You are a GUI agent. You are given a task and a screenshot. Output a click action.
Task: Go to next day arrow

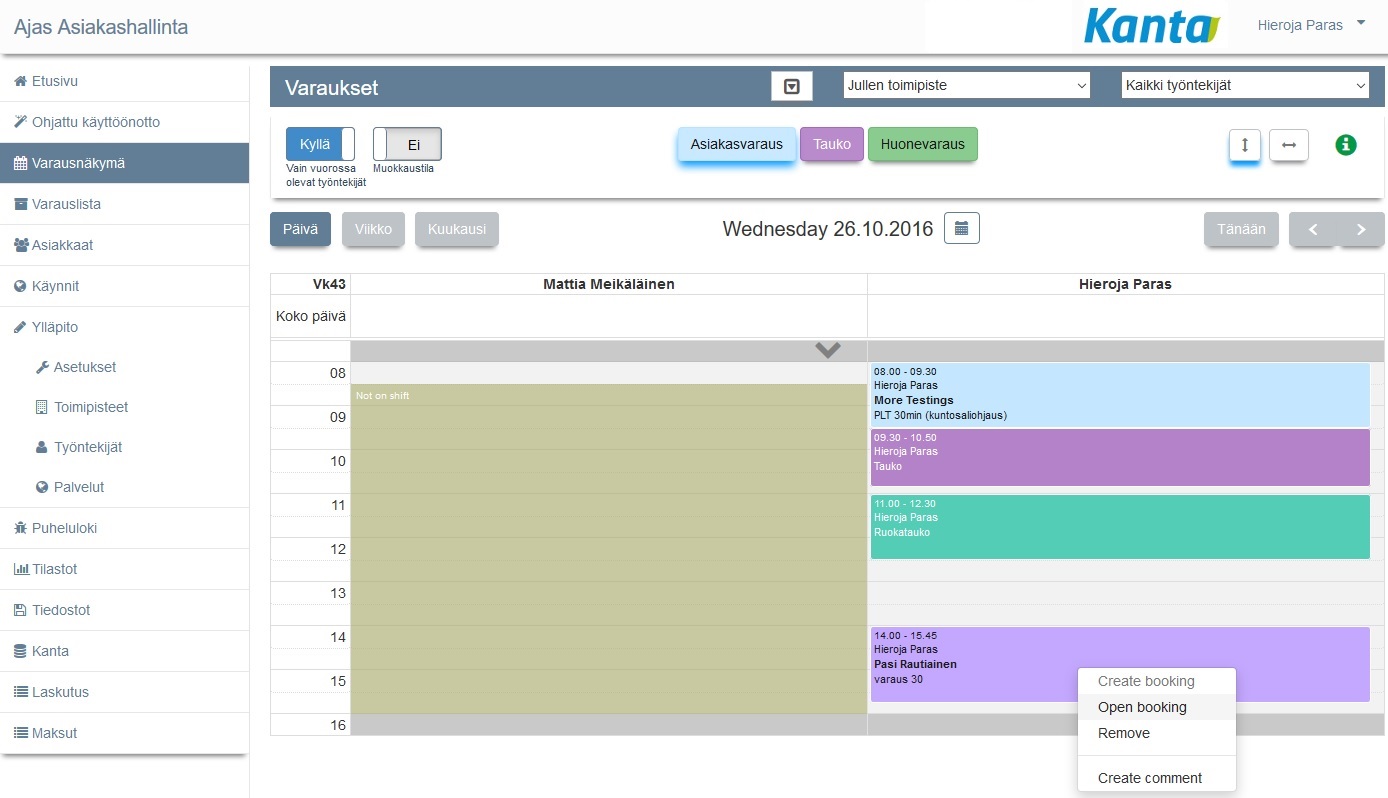tap(1361, 229)
